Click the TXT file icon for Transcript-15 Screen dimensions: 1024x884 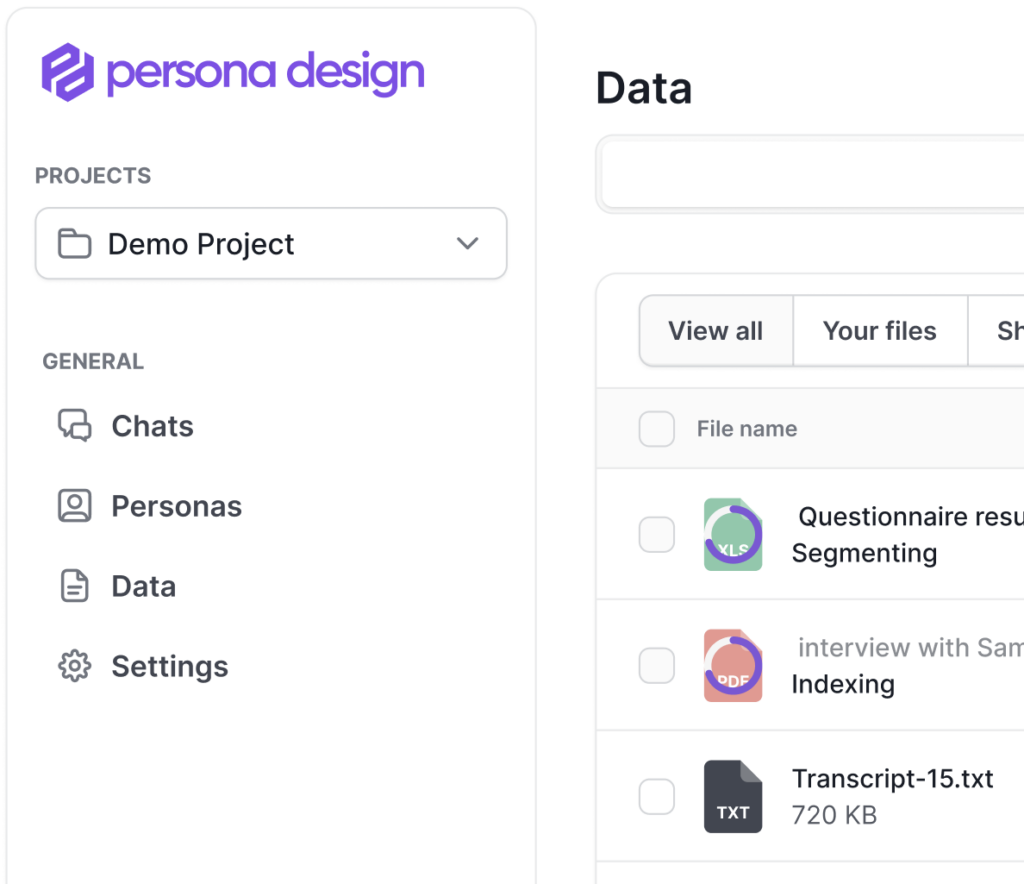point(732,796)
